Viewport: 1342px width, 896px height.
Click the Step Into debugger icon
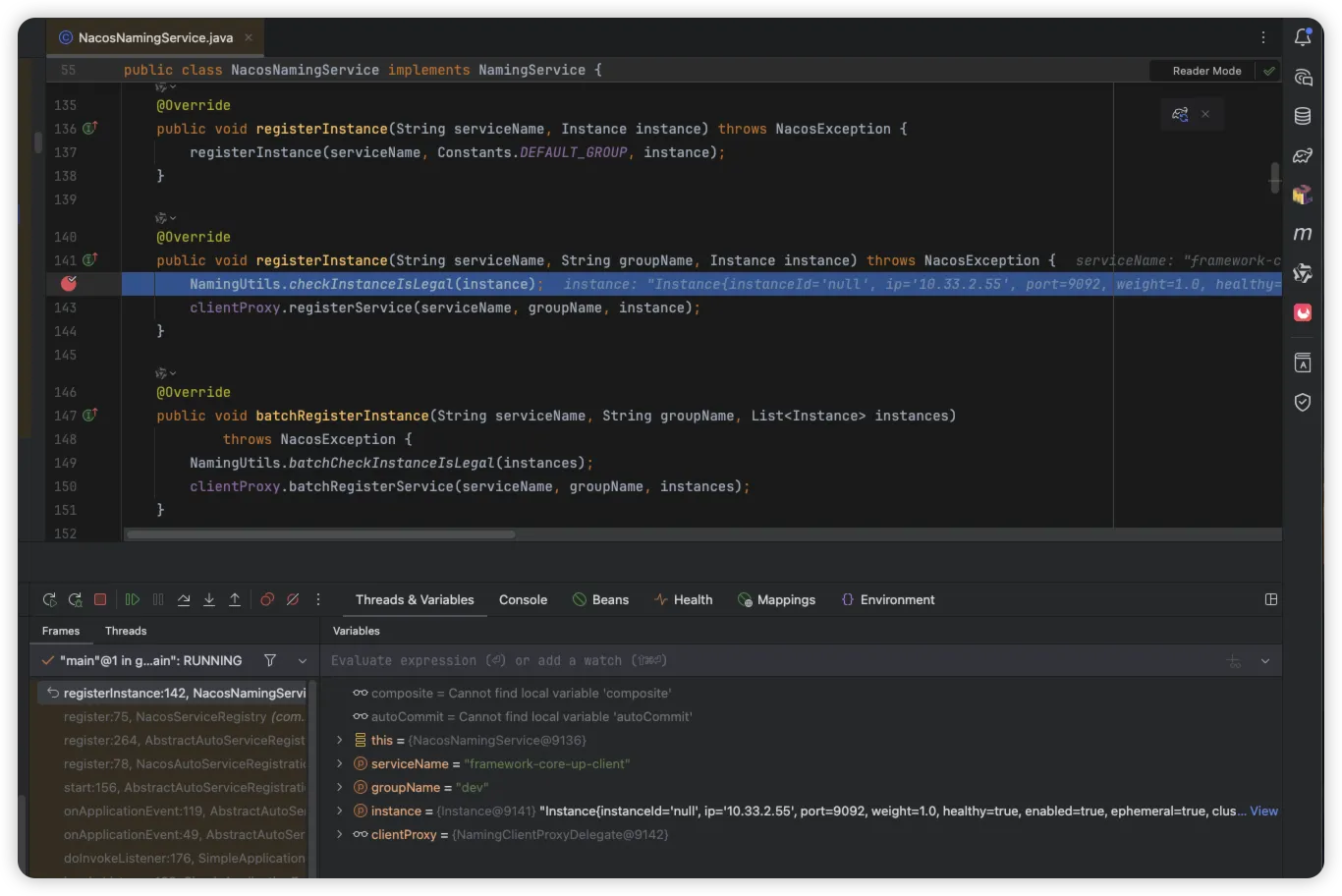tap(209, 599)
